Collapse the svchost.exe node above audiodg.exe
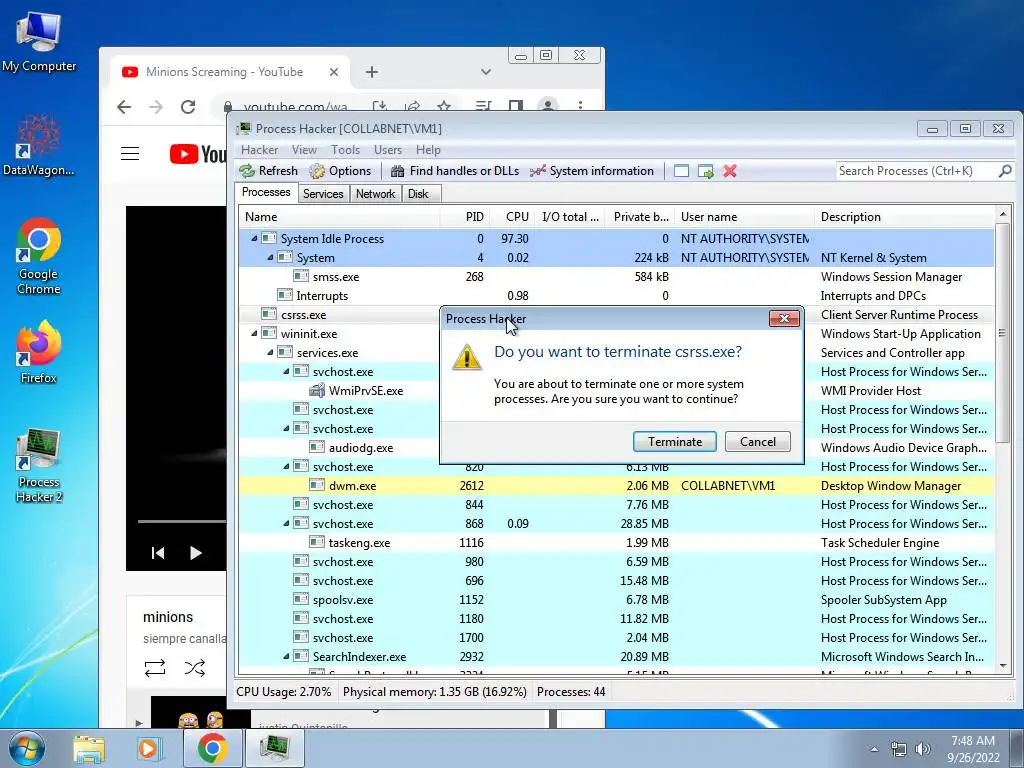The image size is (1024, 768). [x=286, y=428]
